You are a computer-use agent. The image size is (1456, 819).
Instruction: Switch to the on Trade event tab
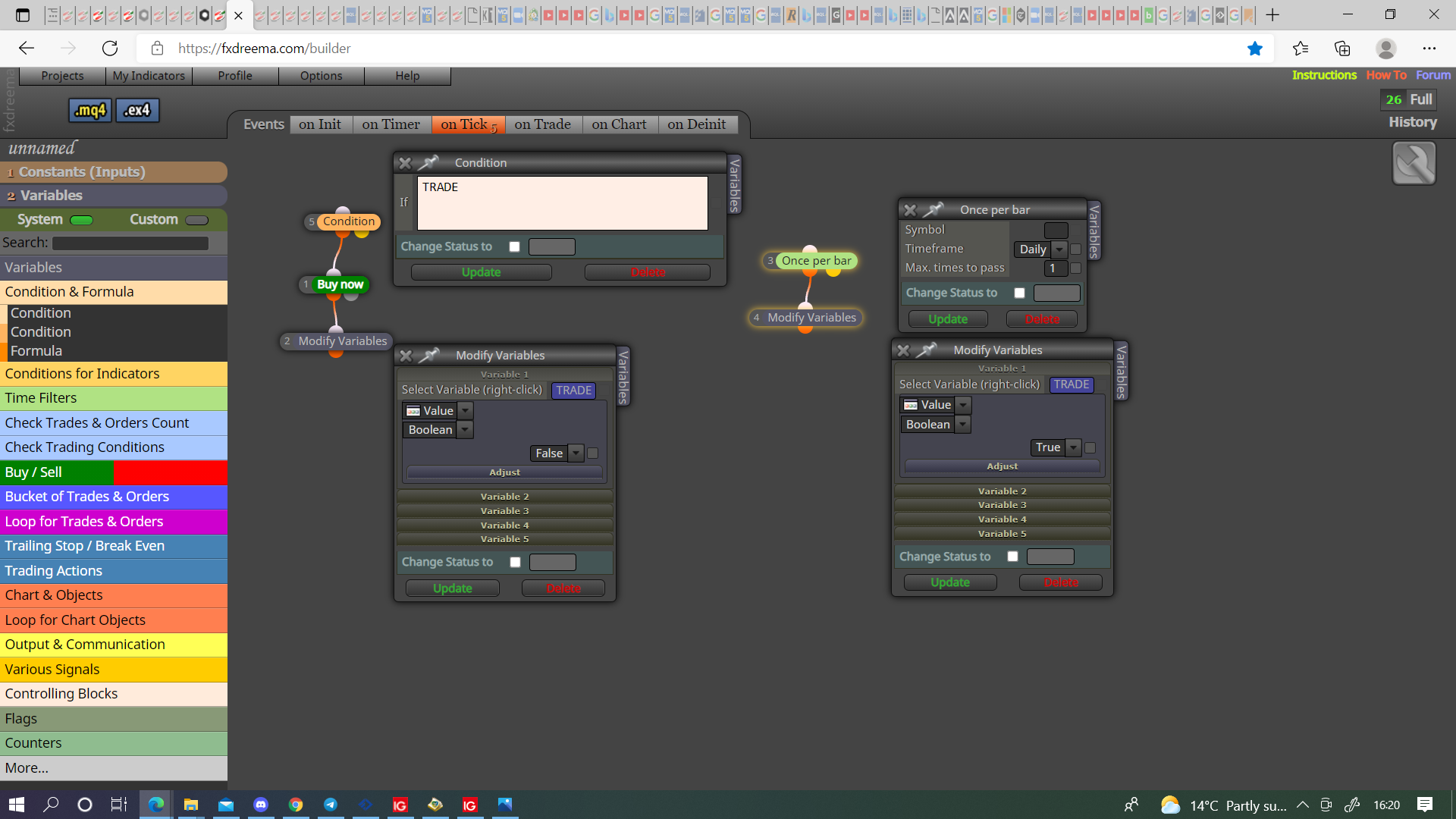click(543, 124)
